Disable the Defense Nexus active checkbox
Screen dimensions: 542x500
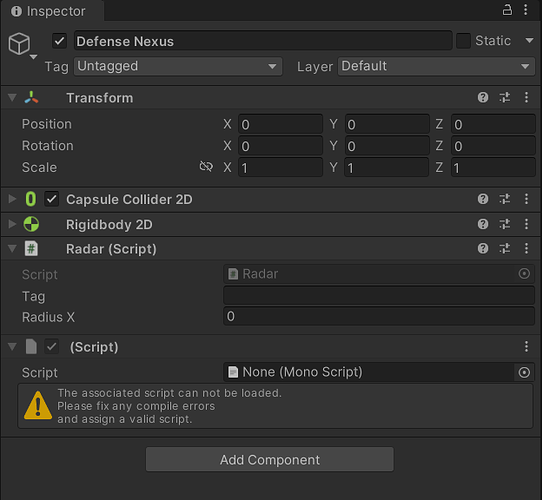[59, 41]
